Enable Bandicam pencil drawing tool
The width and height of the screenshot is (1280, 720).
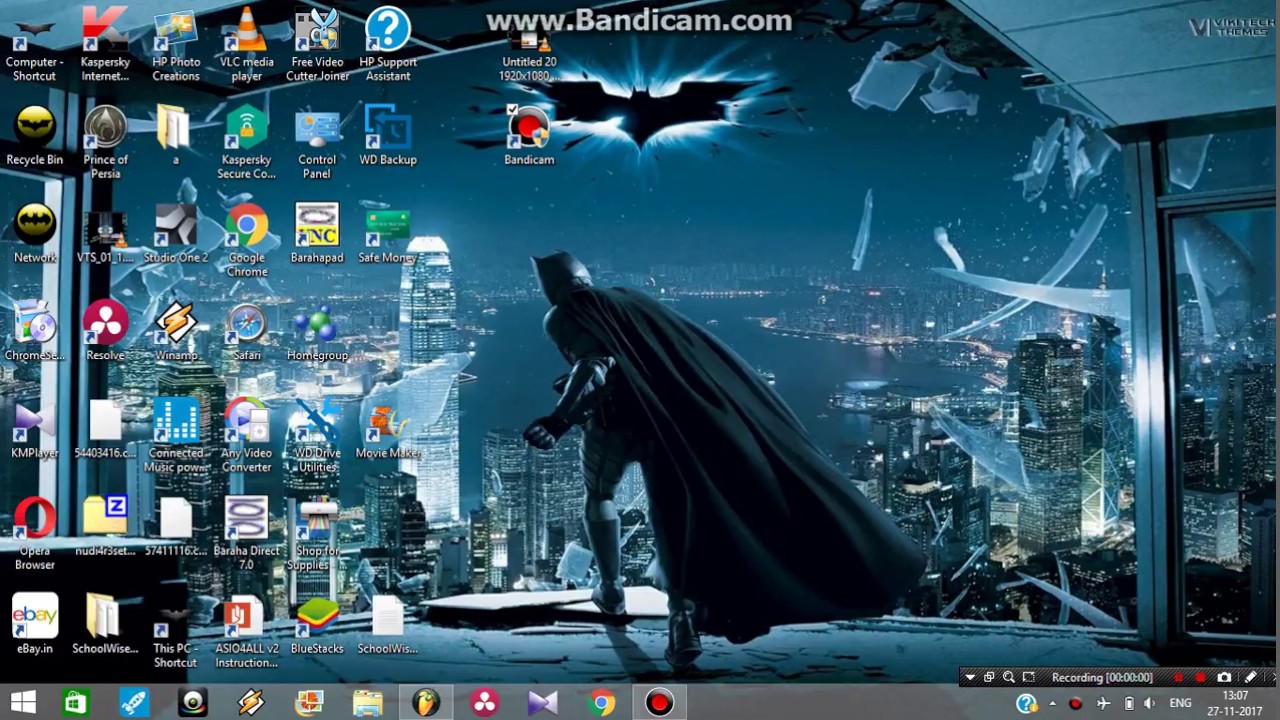pyautogui.click(x=1250, y=677)
